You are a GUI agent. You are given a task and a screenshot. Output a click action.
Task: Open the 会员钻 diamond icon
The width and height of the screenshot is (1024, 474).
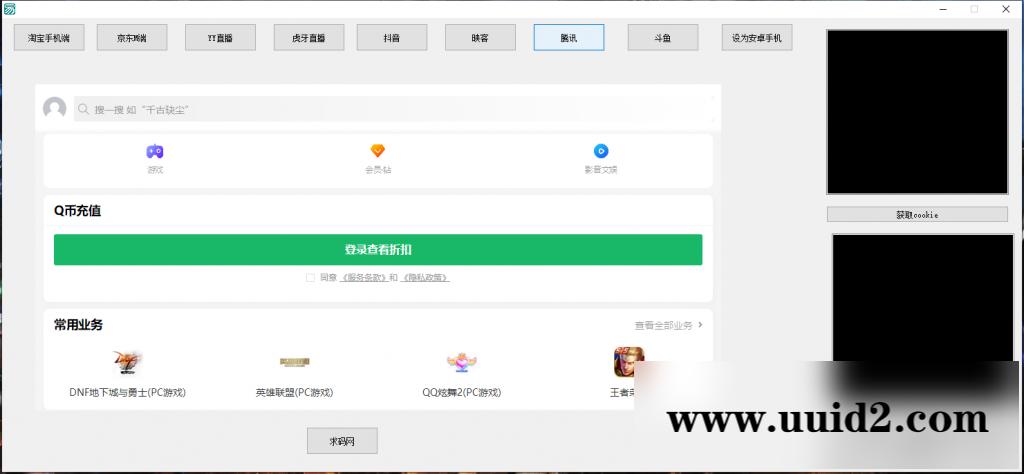(378, 151)
